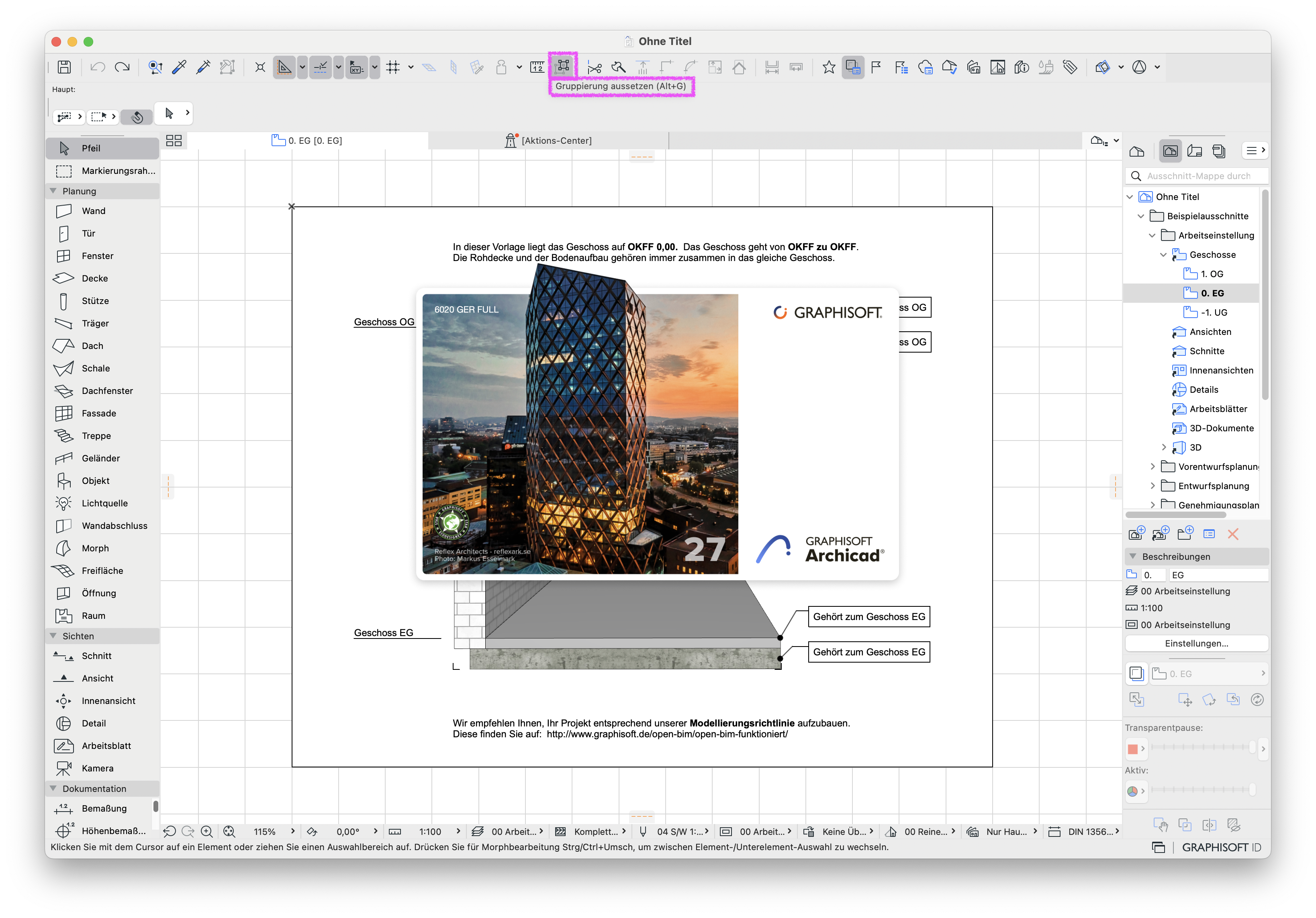
Task: Collapse the Sichten tool group
Action: point(53,636)
